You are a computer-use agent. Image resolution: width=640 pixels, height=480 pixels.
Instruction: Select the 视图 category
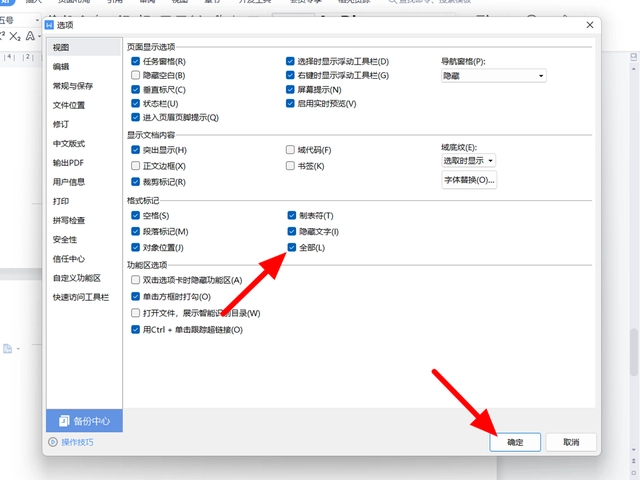(84, 47)
